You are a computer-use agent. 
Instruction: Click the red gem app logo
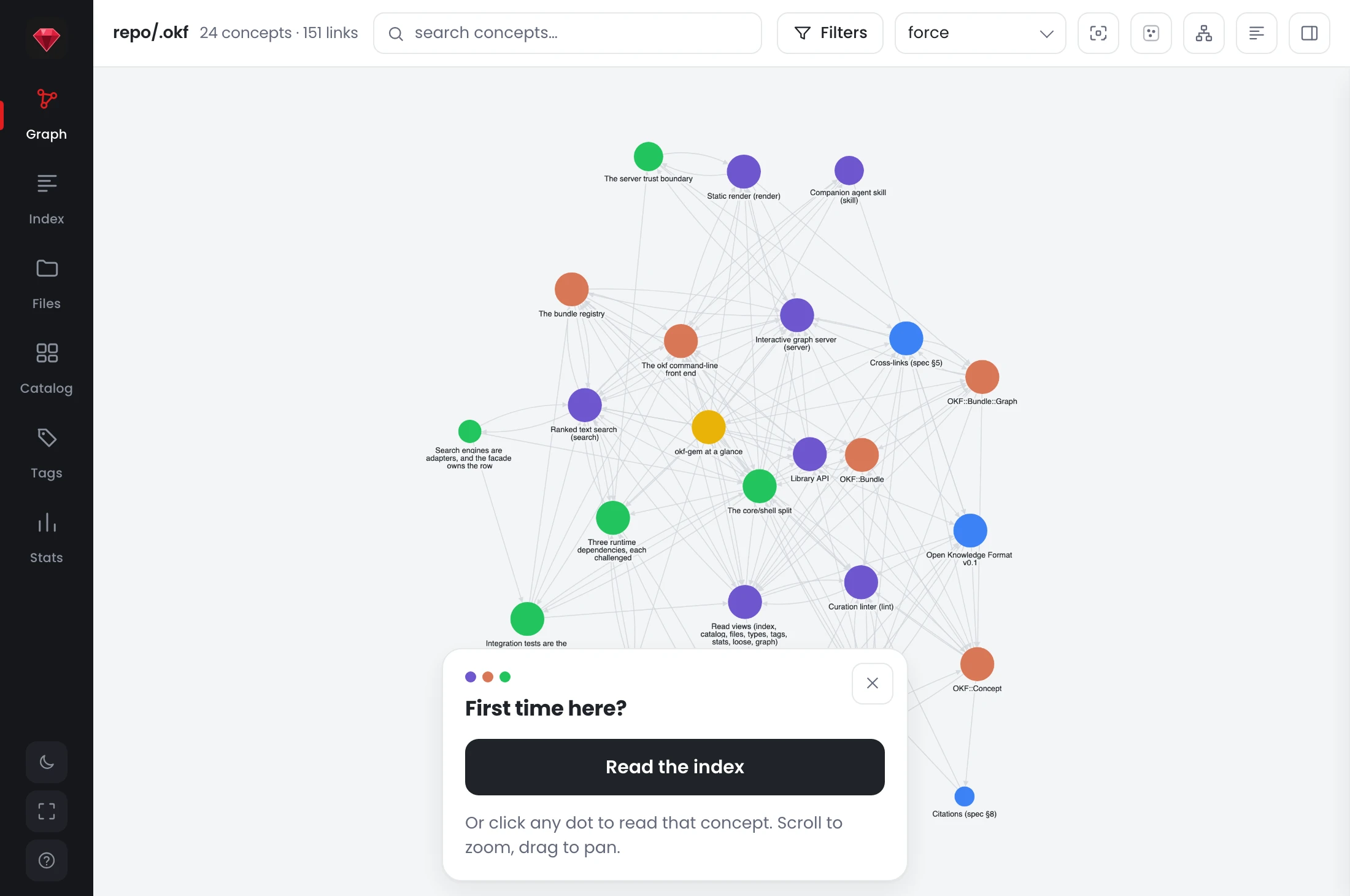click(x=47, y=39)
